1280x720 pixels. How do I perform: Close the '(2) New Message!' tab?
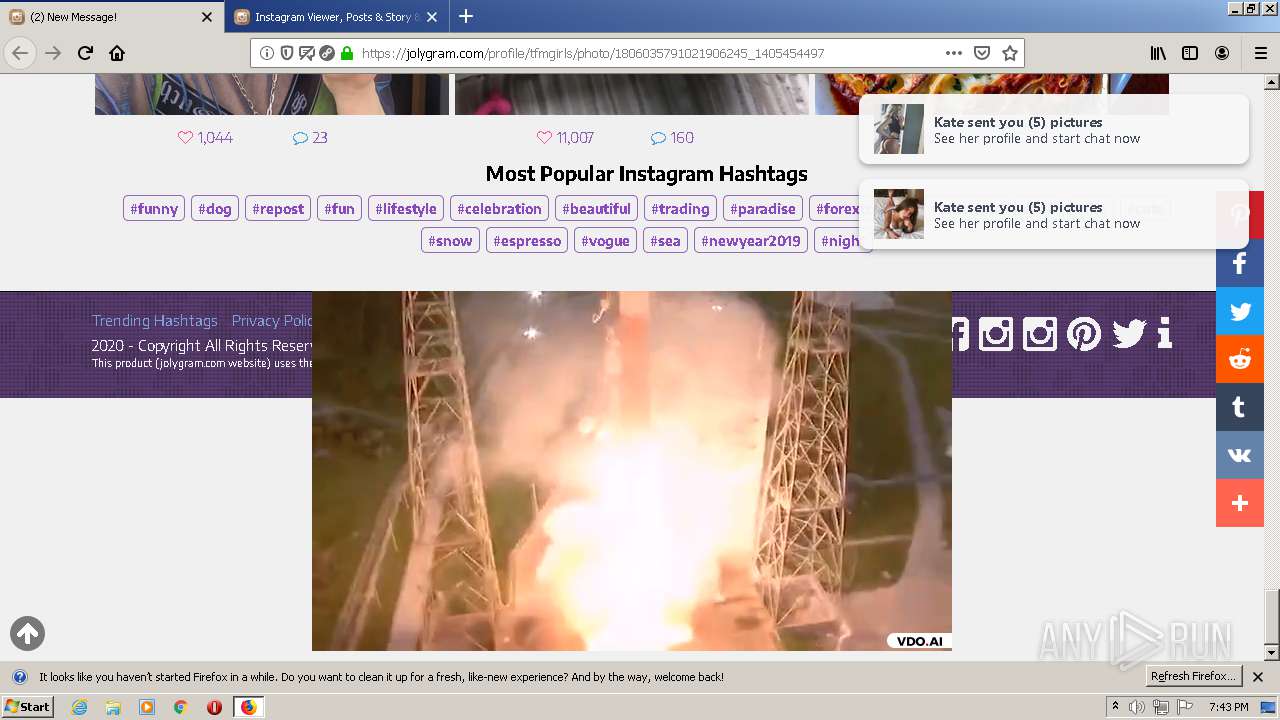[207, 17]
